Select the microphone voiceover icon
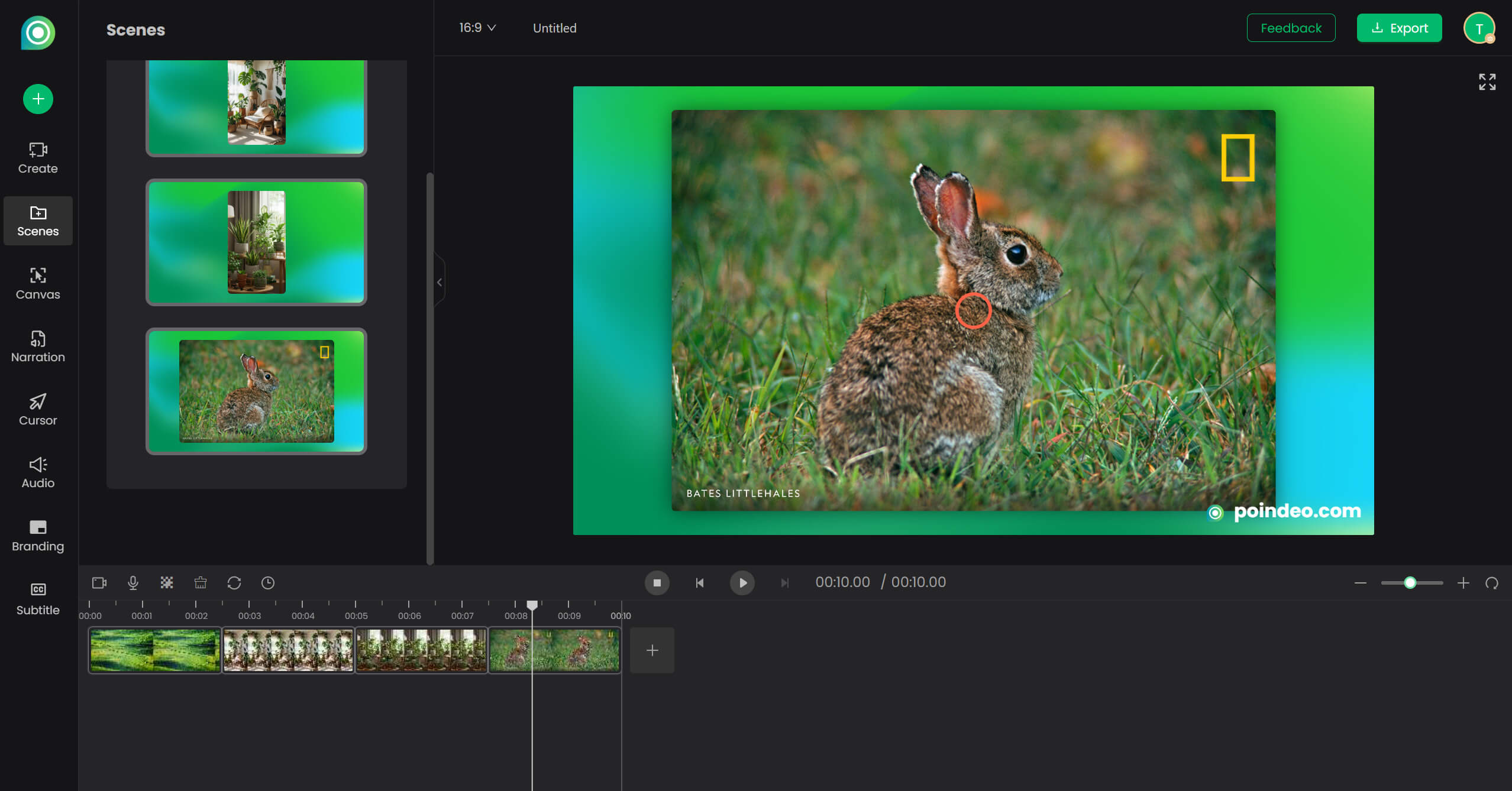Viewport: 1512px width, 791px height. click(133, 583)
